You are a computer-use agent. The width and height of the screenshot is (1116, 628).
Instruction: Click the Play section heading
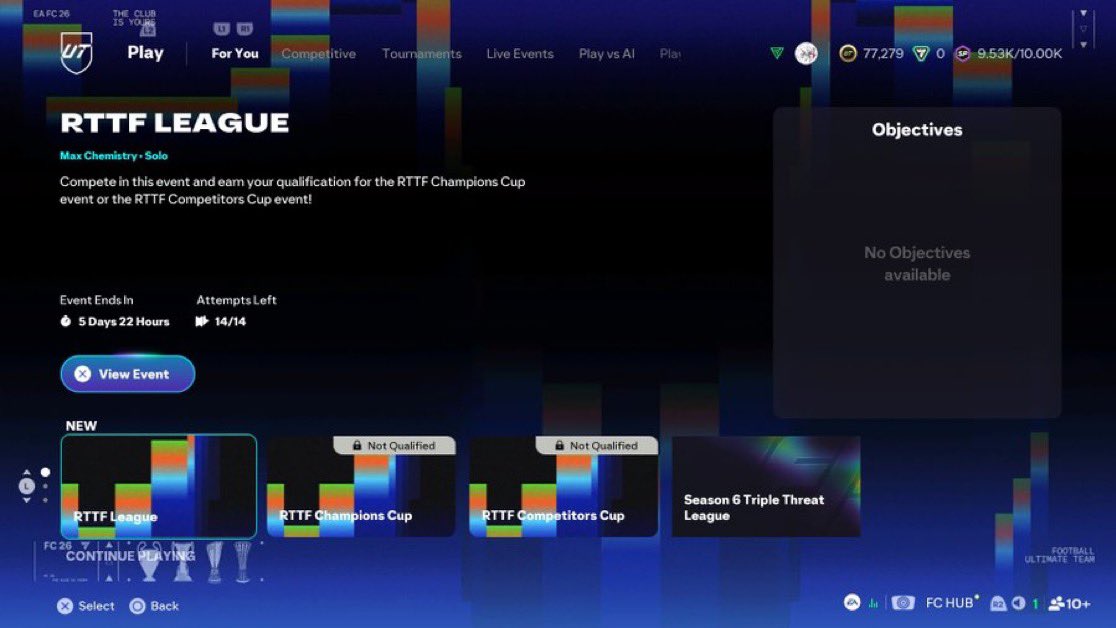point(145,53)
